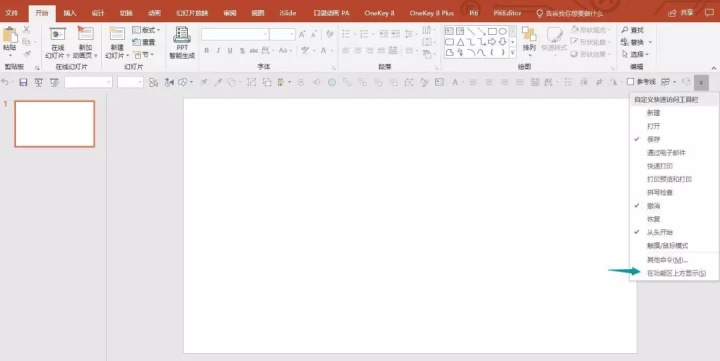Viewport: 720px width, 361px height.
Task: Click the Reset (重置) slide button
Action: coord(144,42)
